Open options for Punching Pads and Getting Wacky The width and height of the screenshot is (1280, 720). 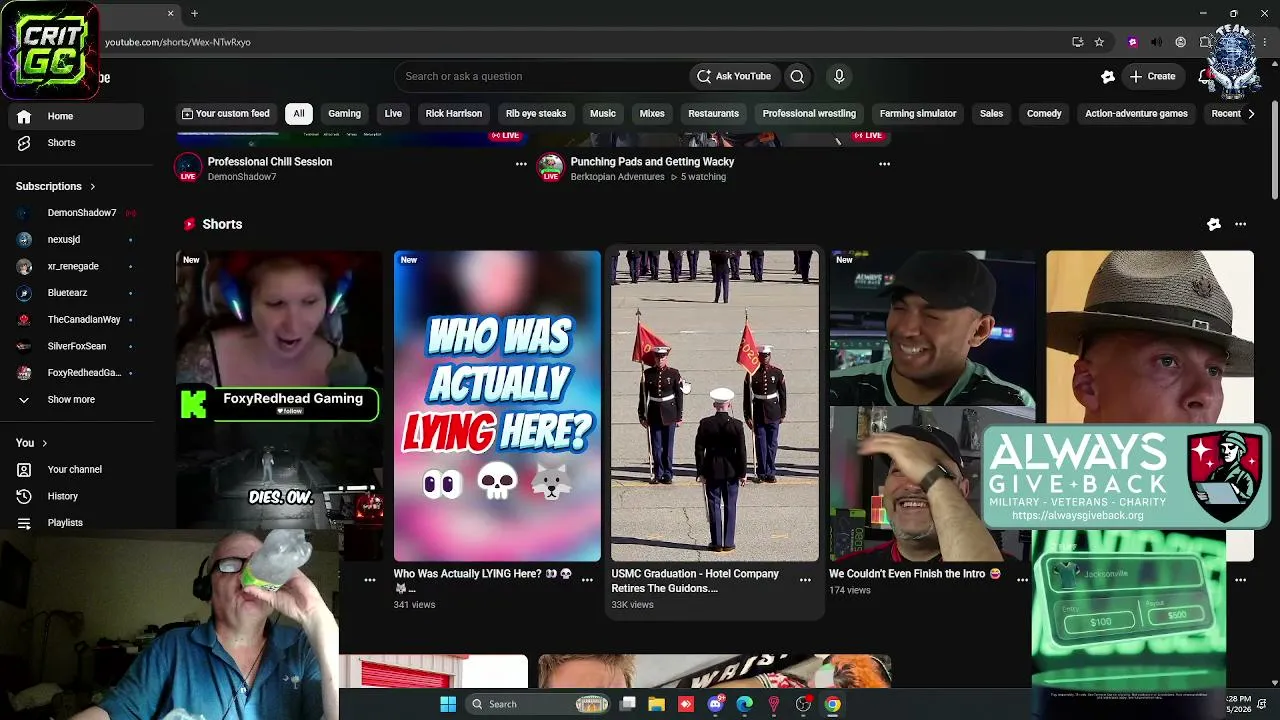coord(884,163)
